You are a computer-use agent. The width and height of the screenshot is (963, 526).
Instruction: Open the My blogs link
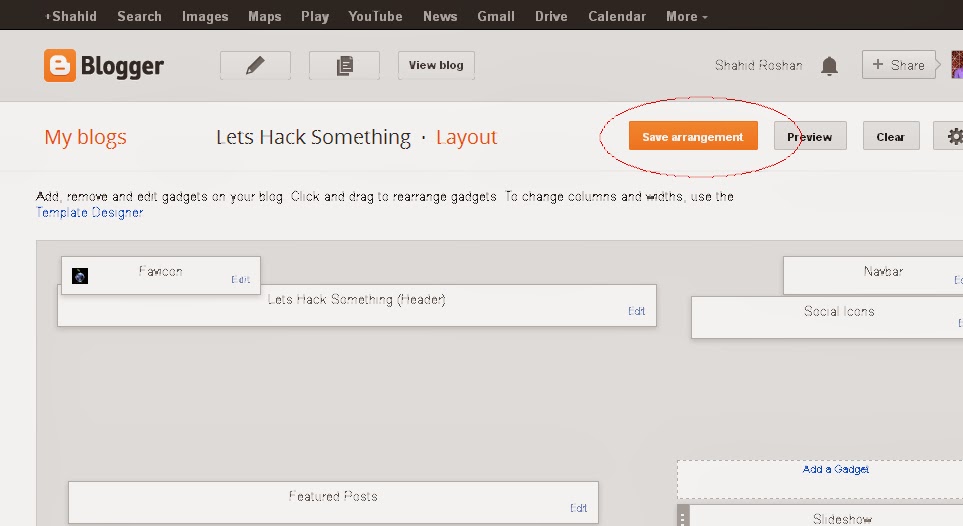[85, 137]
